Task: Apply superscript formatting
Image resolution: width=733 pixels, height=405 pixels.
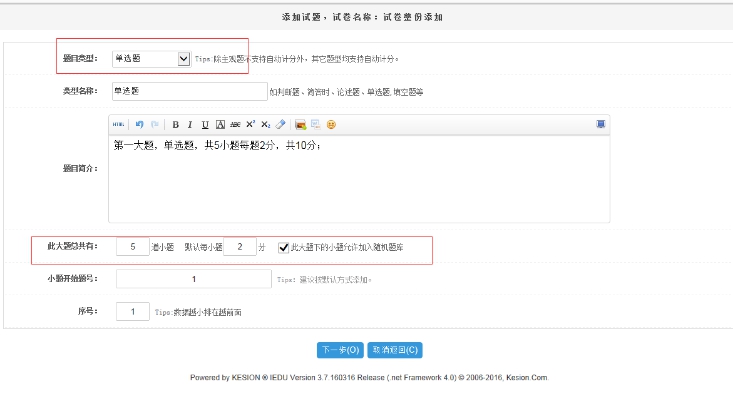Action: (x=251, y=125)
